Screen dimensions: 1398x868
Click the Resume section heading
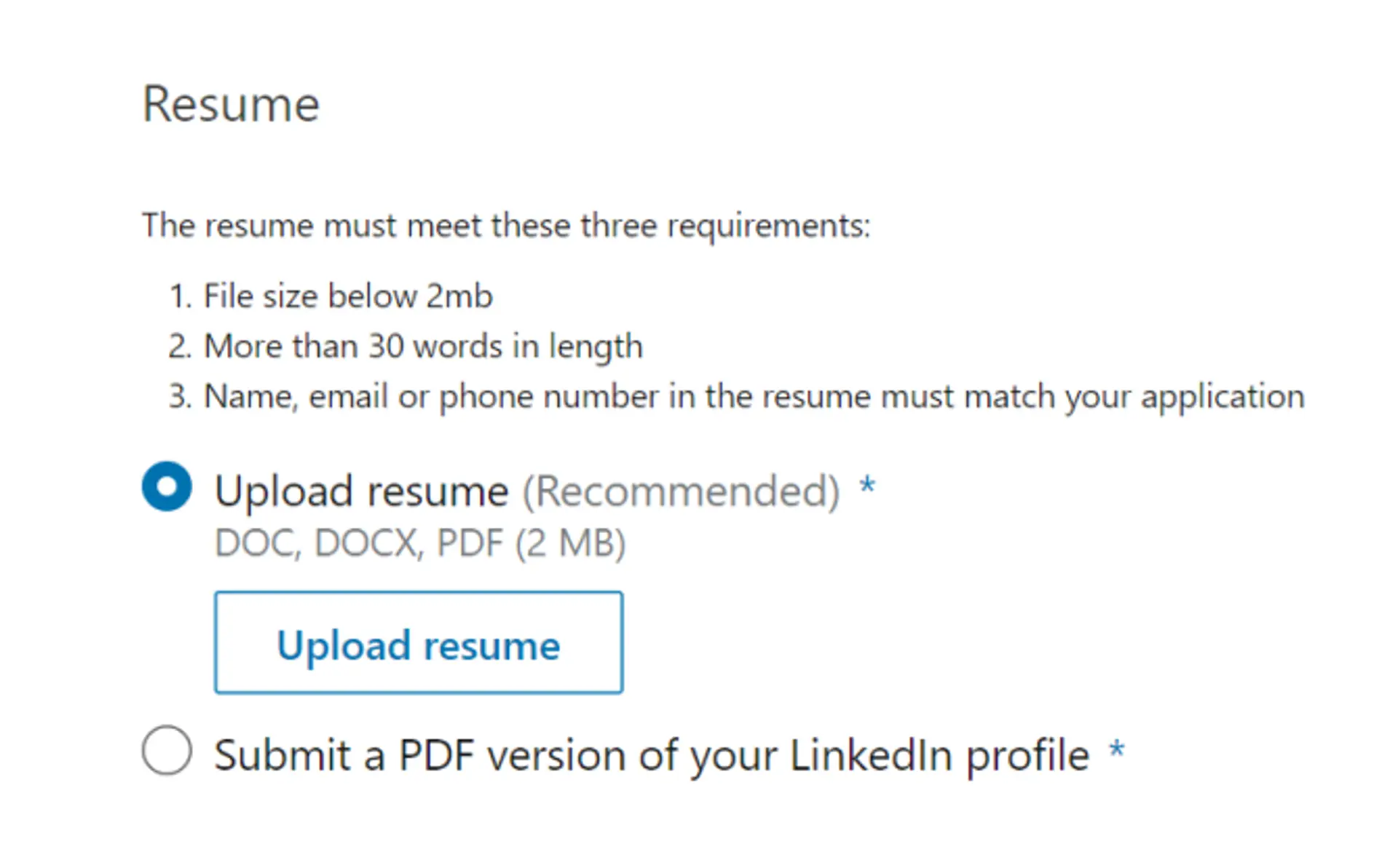231,104
